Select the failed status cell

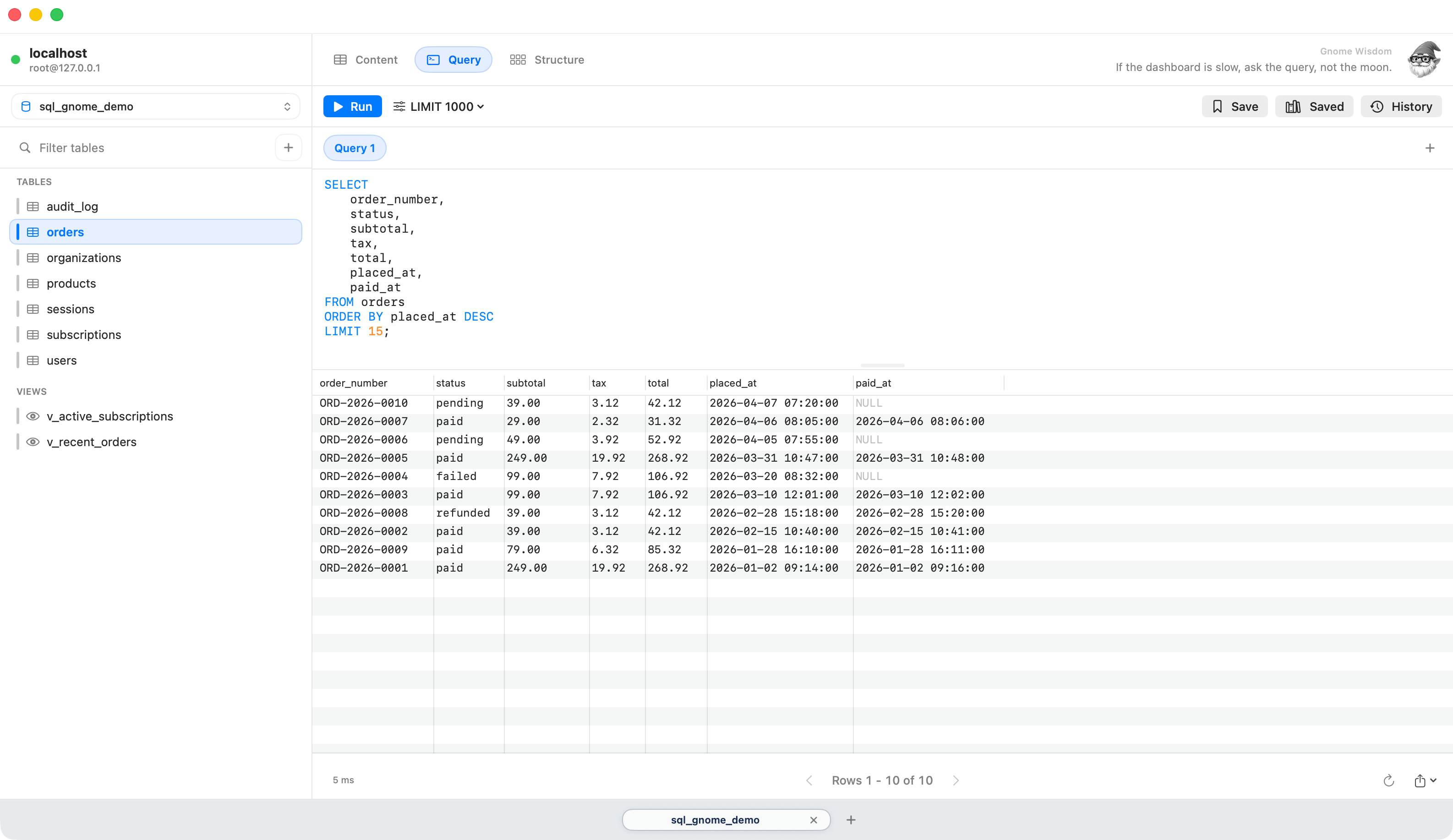469,476
